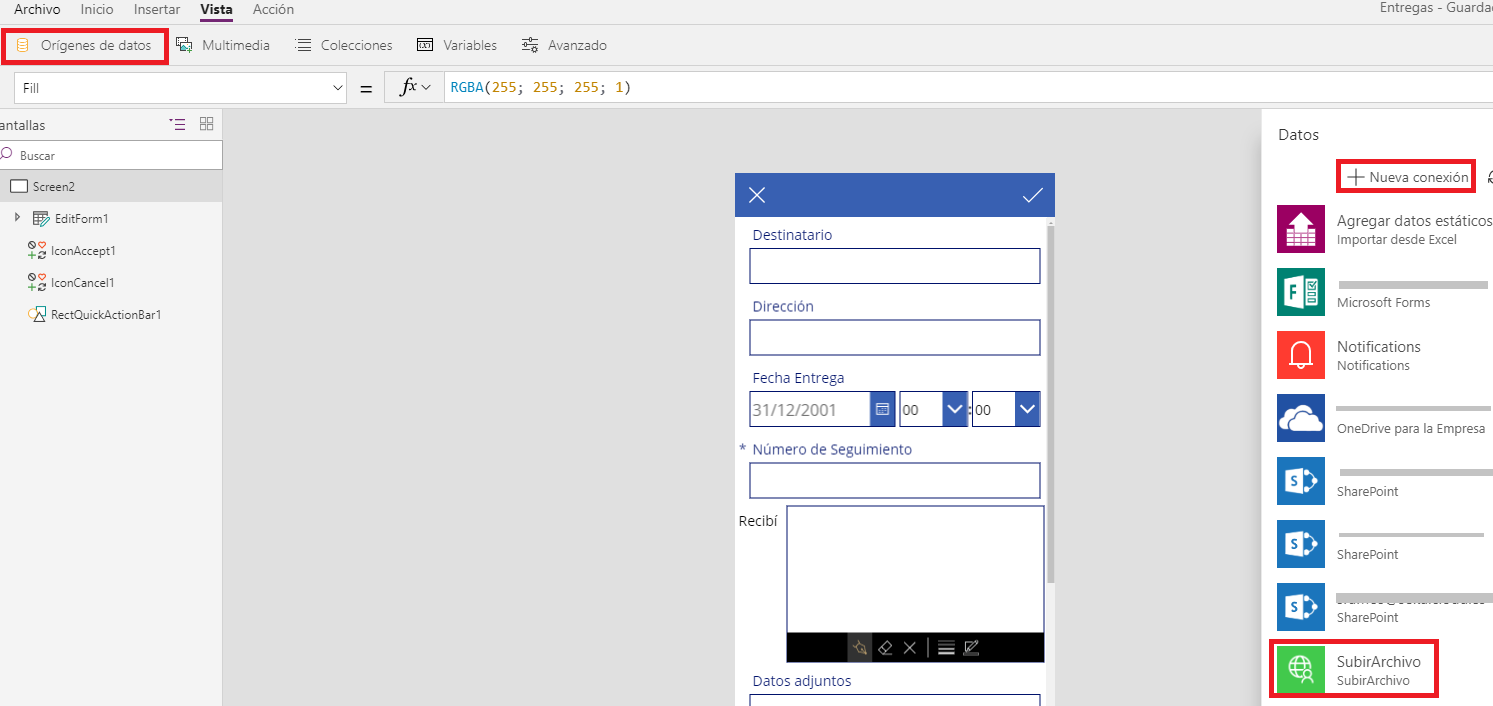
Task: Click the Nueva conexión button
Action: pos(1407,177)
